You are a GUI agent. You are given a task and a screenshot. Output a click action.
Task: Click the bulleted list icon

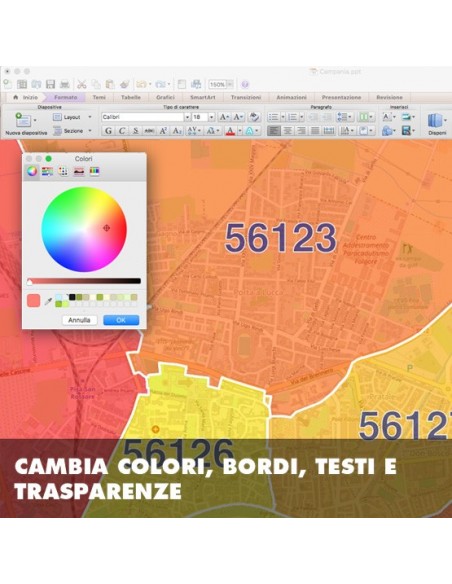pos(273,117)
